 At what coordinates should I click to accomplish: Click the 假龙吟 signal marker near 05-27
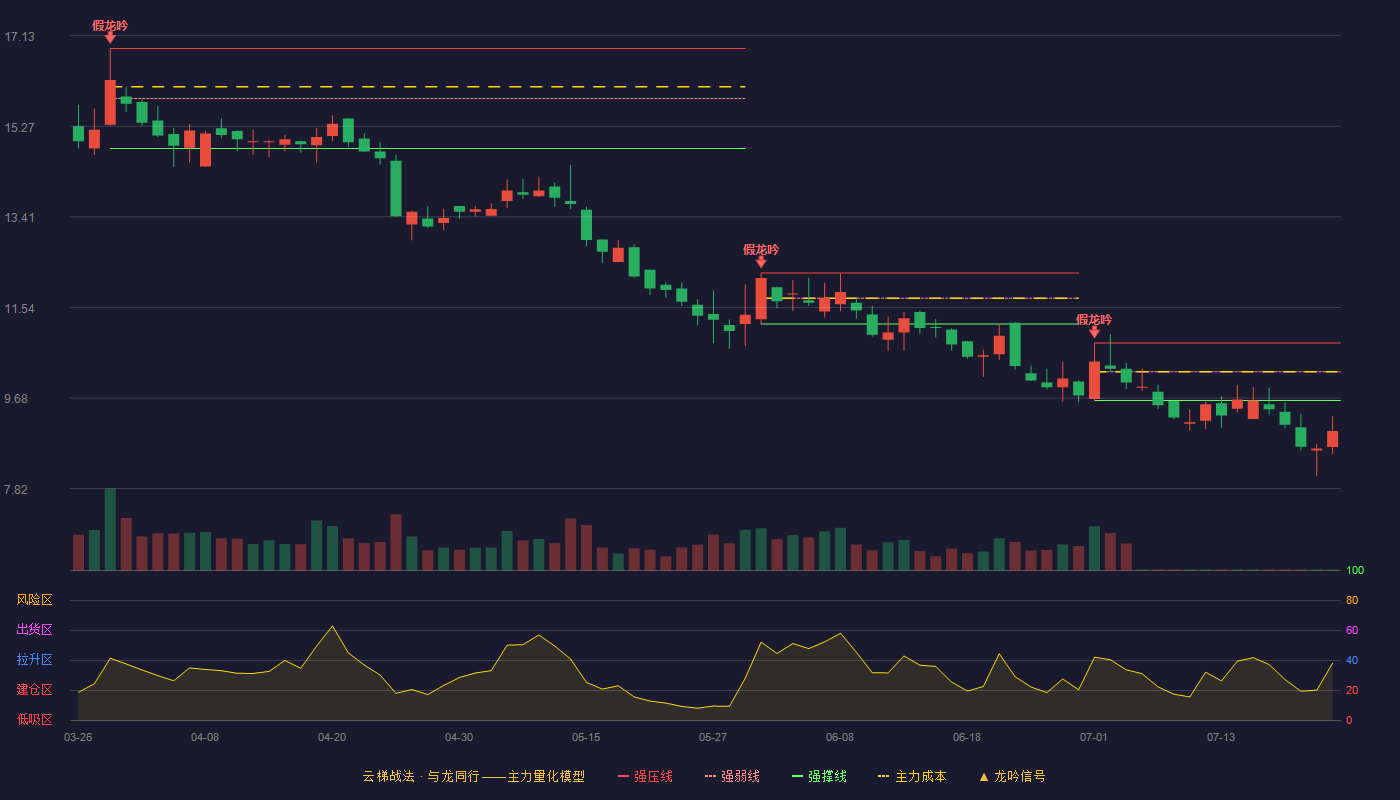(761, 262)
